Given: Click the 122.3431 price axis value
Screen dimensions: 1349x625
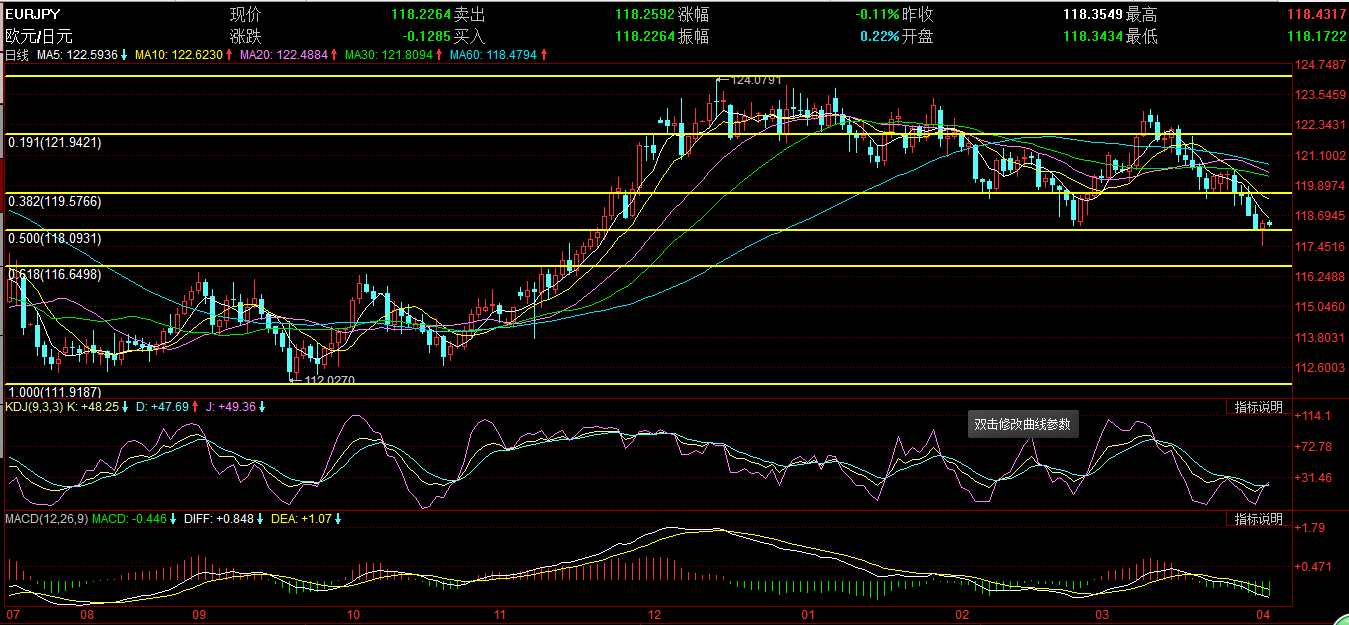Looking at the screenshot, I should [x=1318, y=125].
